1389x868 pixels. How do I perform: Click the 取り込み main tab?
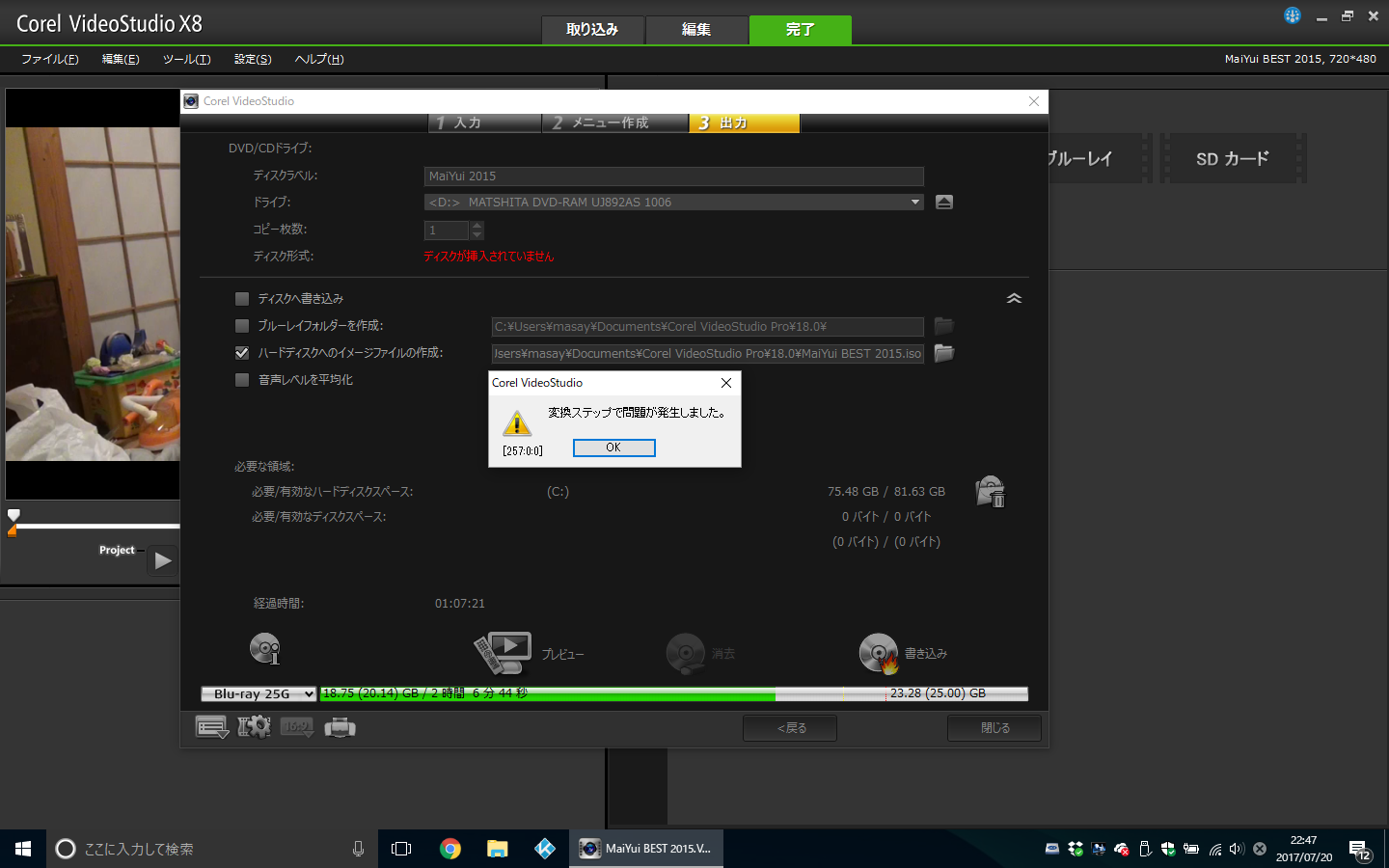coord(592,30)
